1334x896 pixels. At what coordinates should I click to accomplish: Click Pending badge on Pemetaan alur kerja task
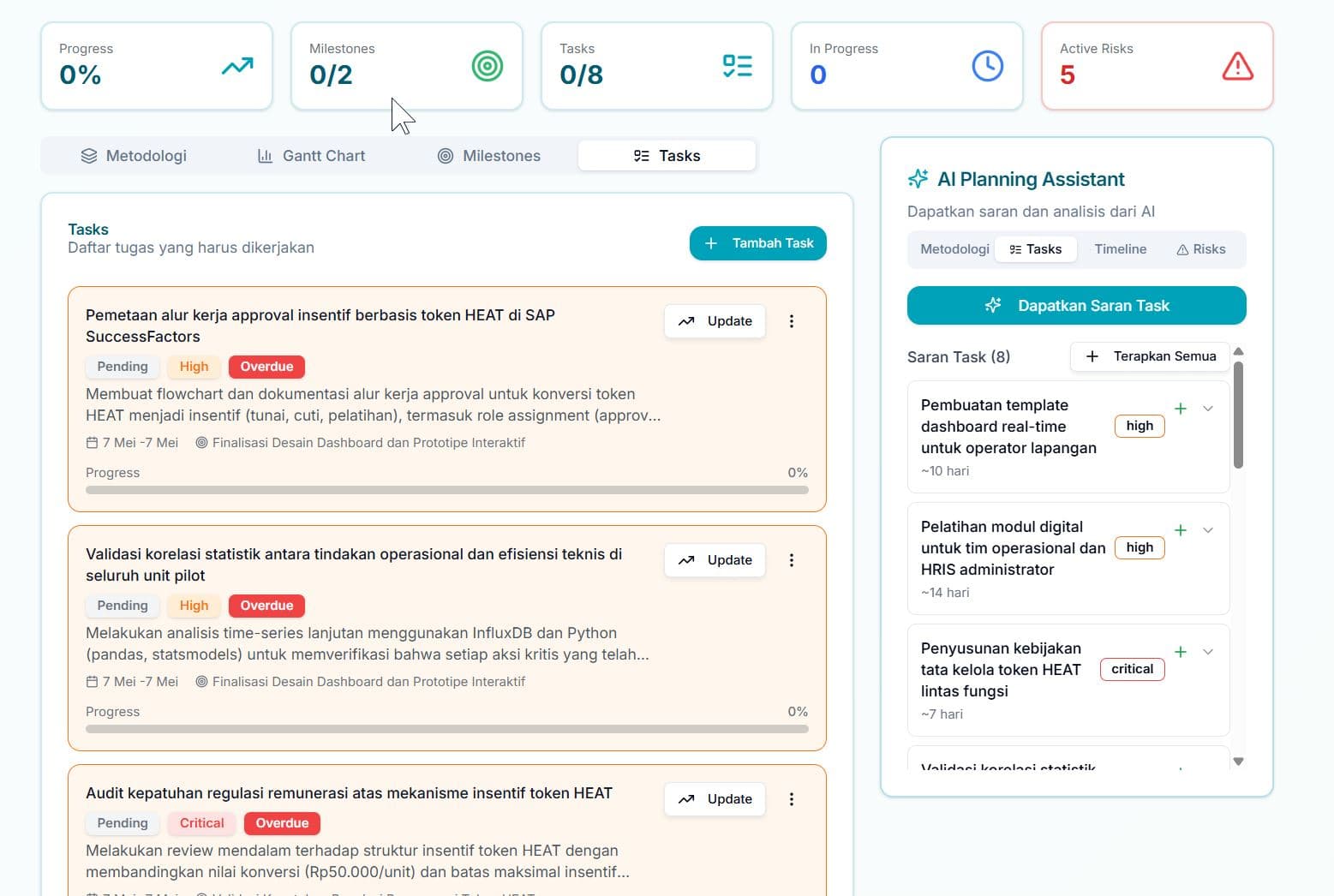coord(123,367)
